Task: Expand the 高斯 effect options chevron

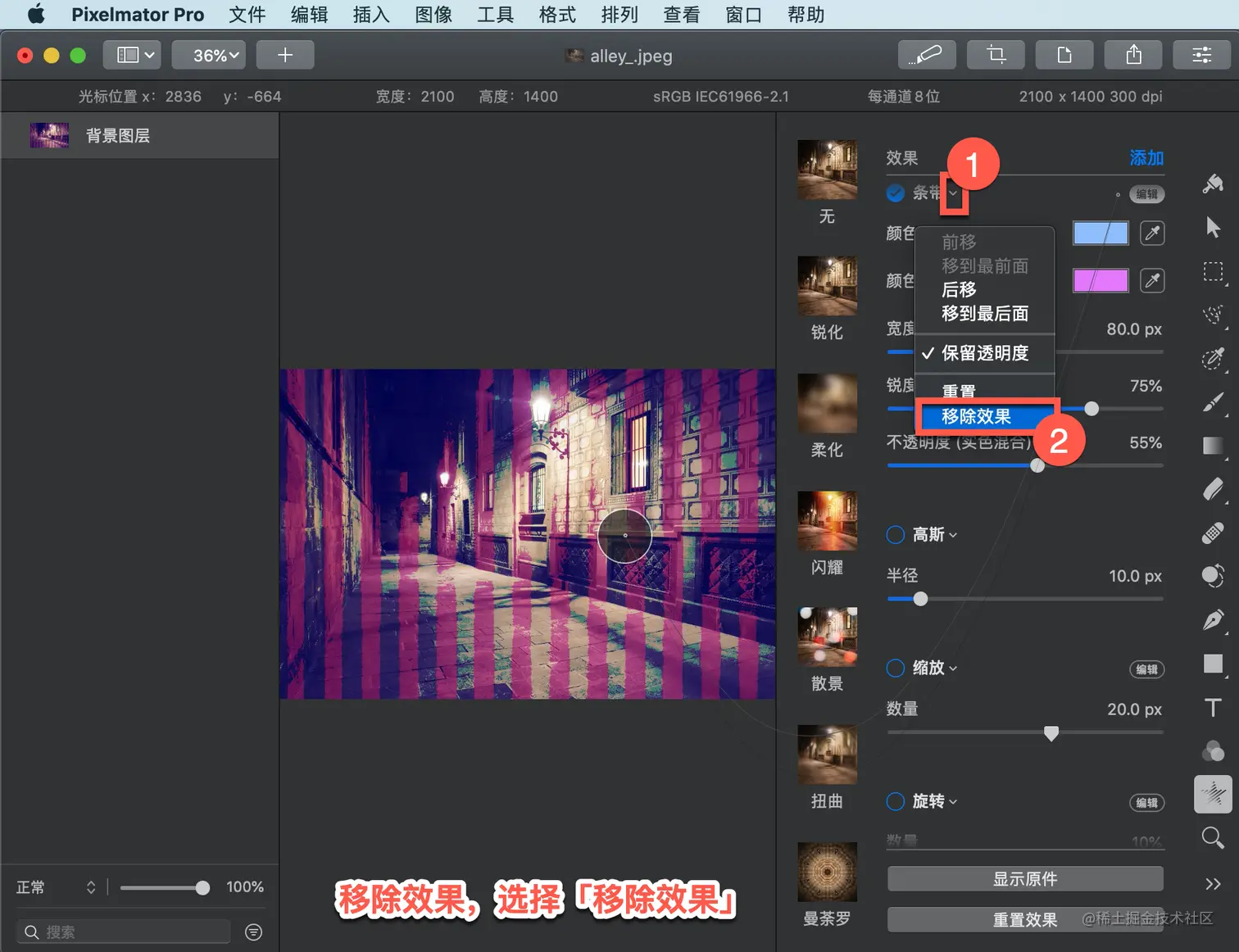Action: 953,536
